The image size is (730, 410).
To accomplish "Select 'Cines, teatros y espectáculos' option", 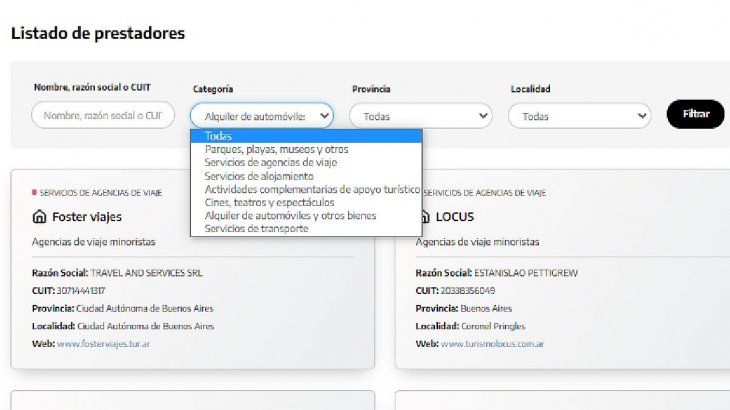I will (x=269, y=202).
